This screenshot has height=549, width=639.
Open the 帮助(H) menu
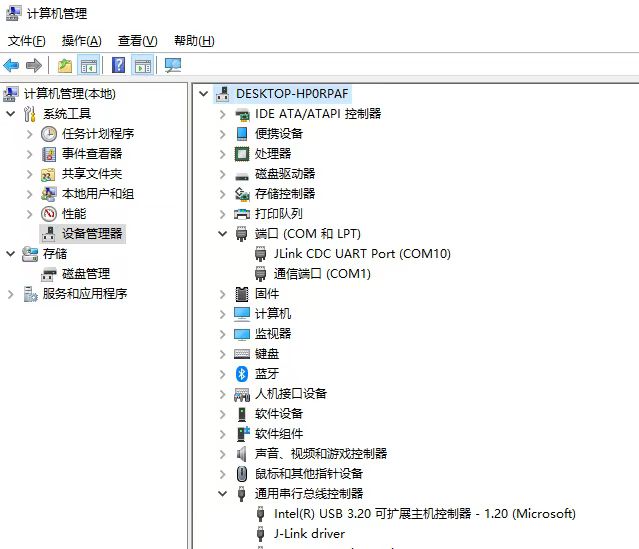click(x=194, y=41)
